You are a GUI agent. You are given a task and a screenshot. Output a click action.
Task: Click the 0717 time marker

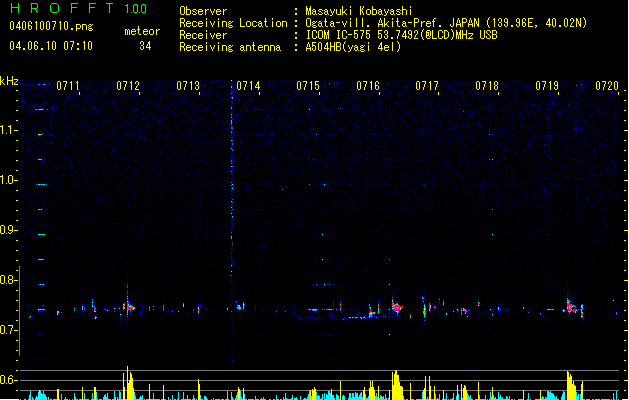427,86
